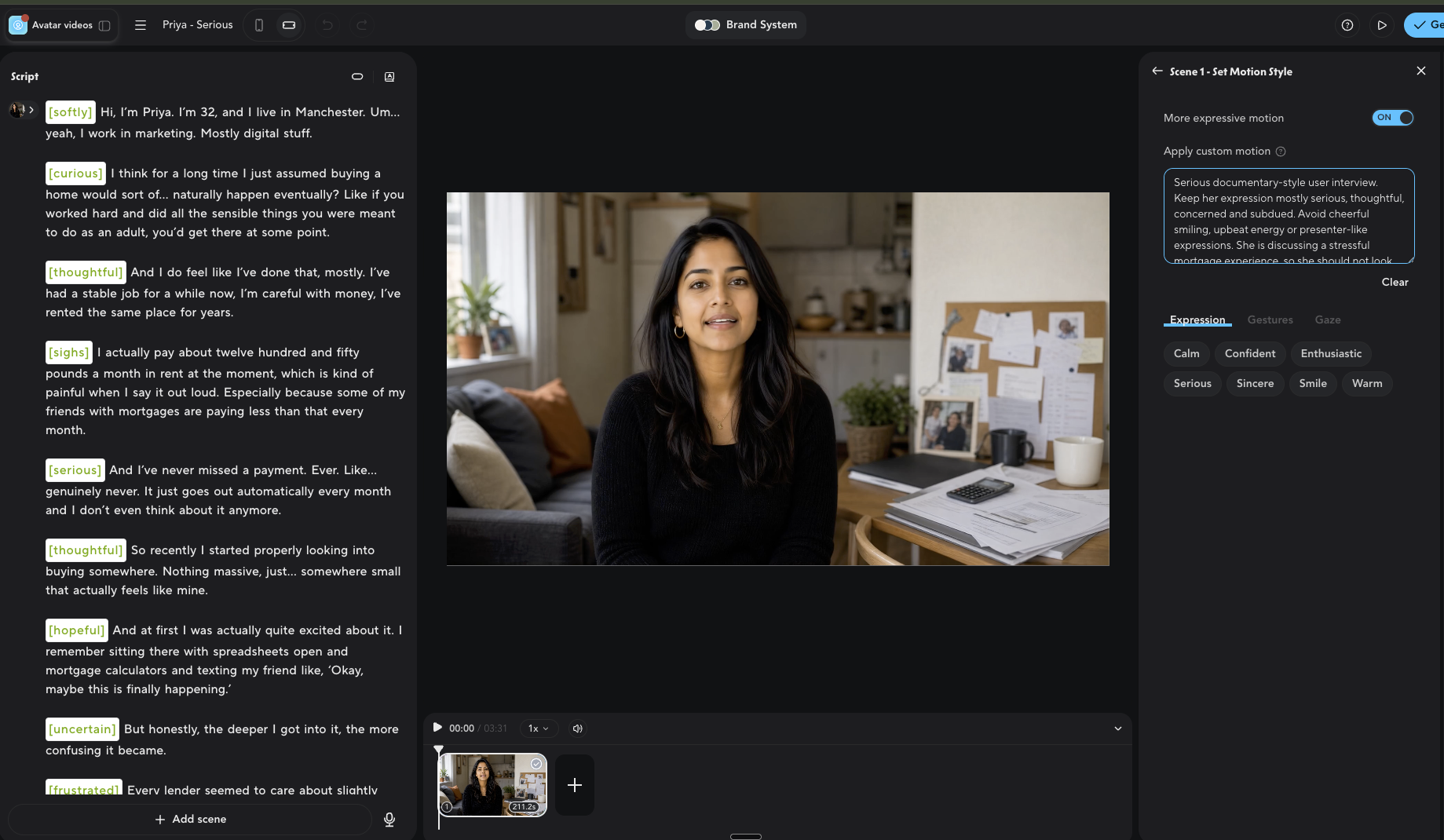Screen dimensions: 1444x840
Task: Select the Serious expression chip
Action: pos(1193,383)
